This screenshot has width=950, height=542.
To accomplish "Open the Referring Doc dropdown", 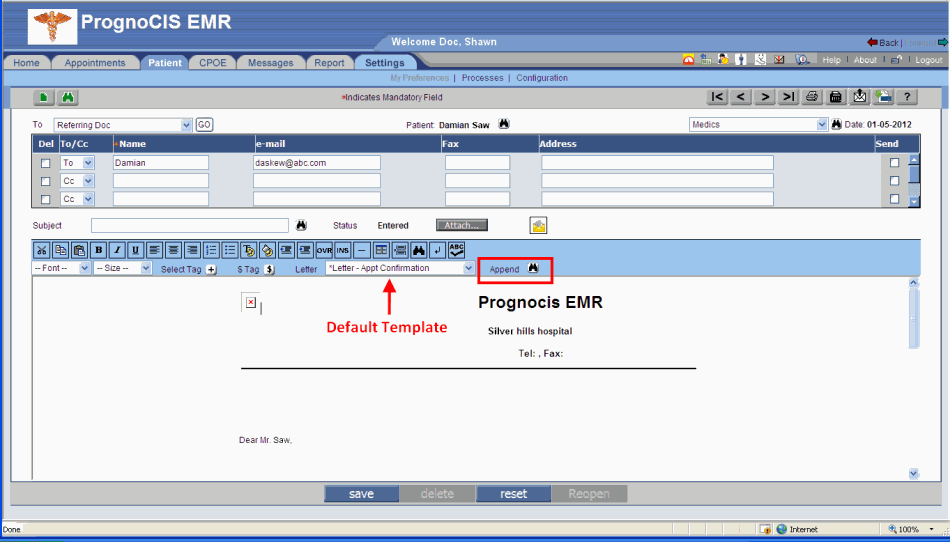I will pyautogui.click(x=123, y=125).
